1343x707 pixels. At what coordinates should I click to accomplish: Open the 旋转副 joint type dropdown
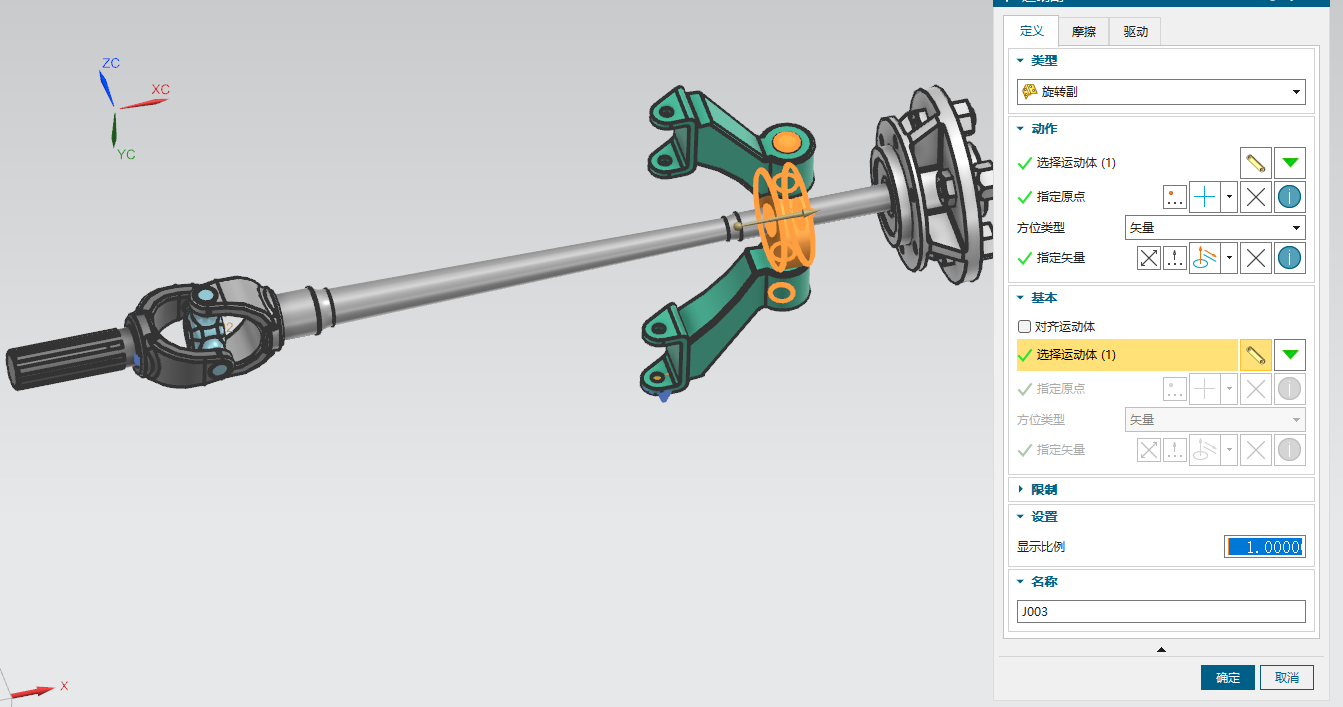pyautogui.click(x=1160, y=92)
